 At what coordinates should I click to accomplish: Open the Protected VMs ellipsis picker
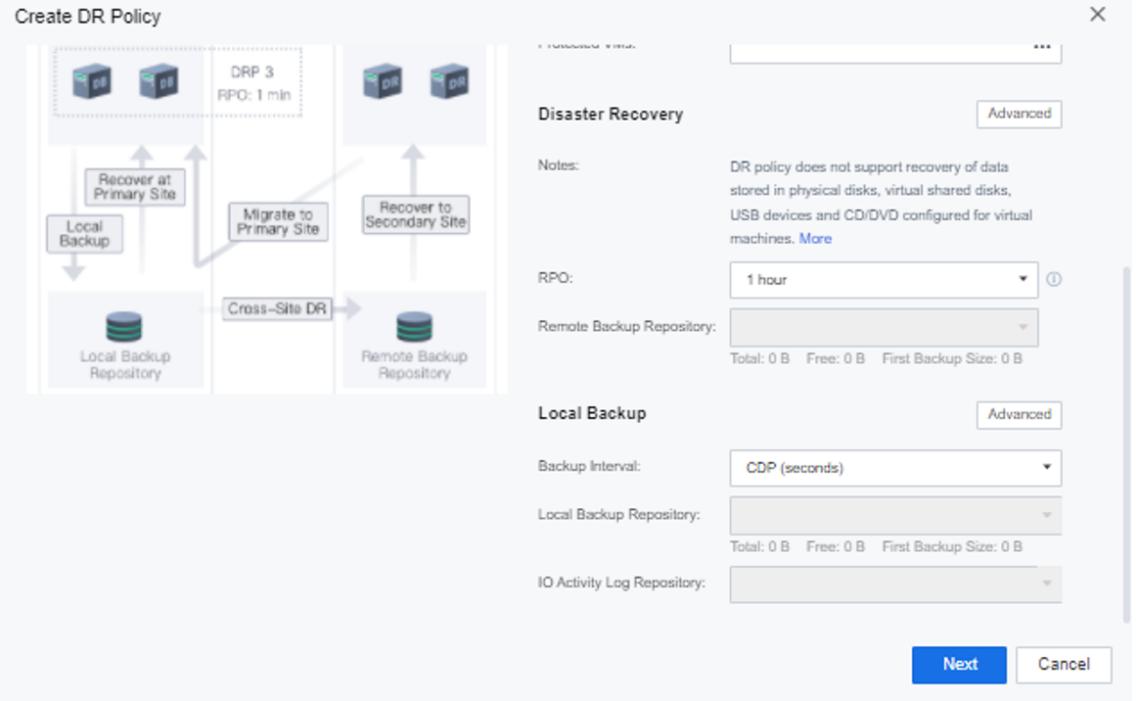coord(1042,46)
